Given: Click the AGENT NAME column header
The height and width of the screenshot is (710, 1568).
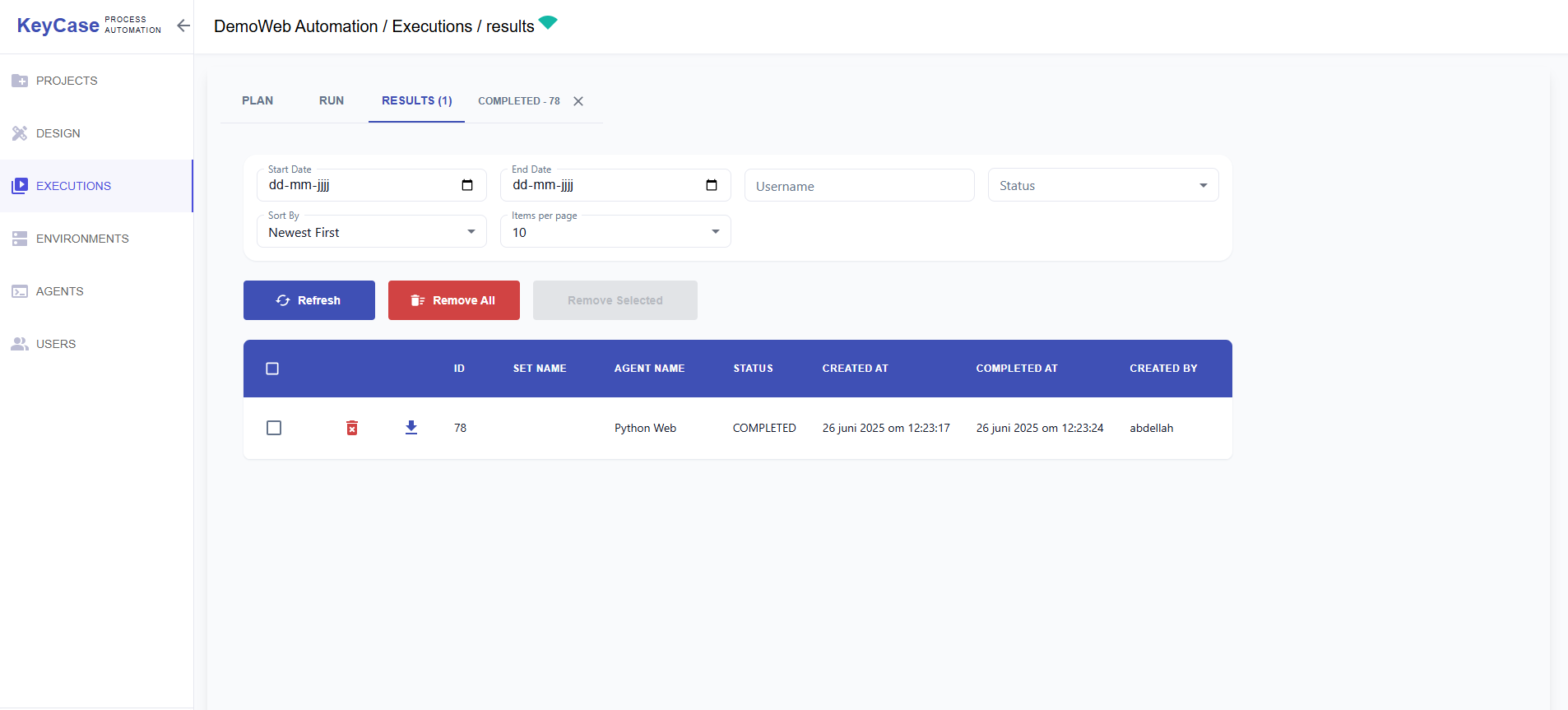Looking at the screenshot, I should pos(649,369).
